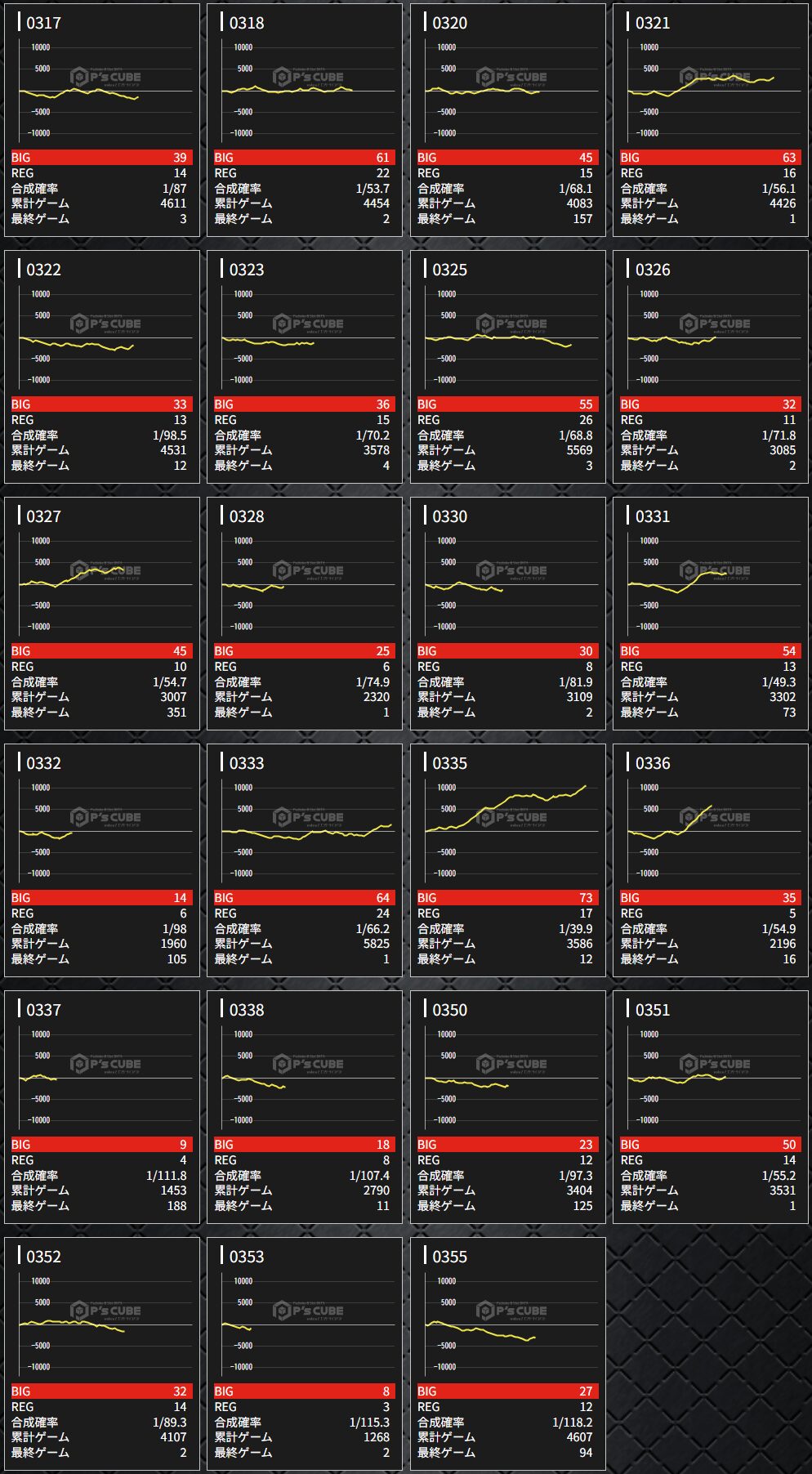Select 累計ゲーム value 5825
This screenshot has width=812, height=1474.
pos(376,944)
